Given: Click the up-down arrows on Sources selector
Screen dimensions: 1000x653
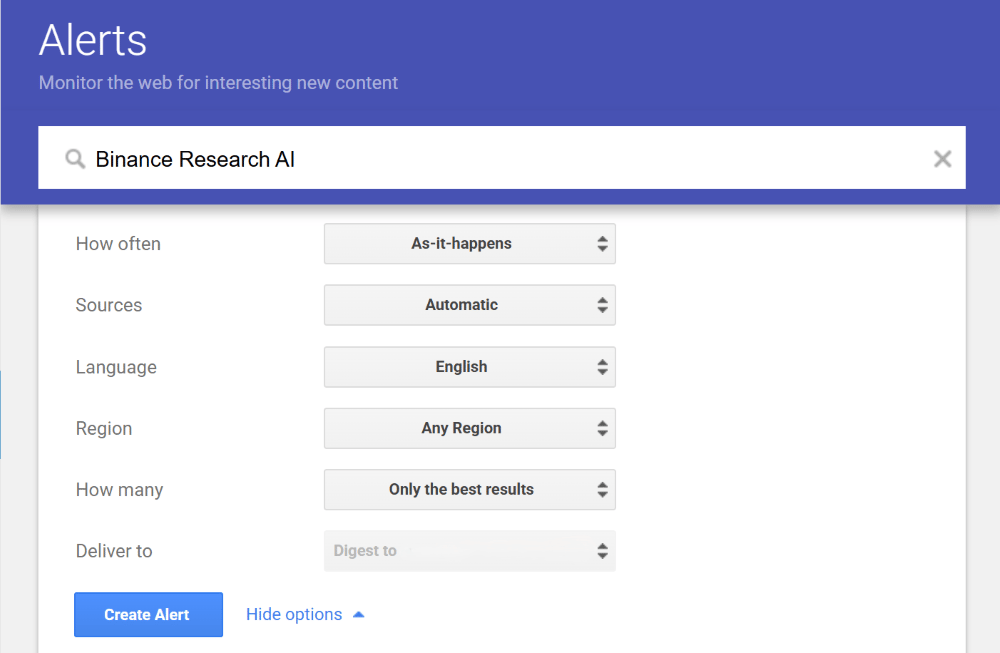Looking at the screenshot, I should tap(602, 305).
